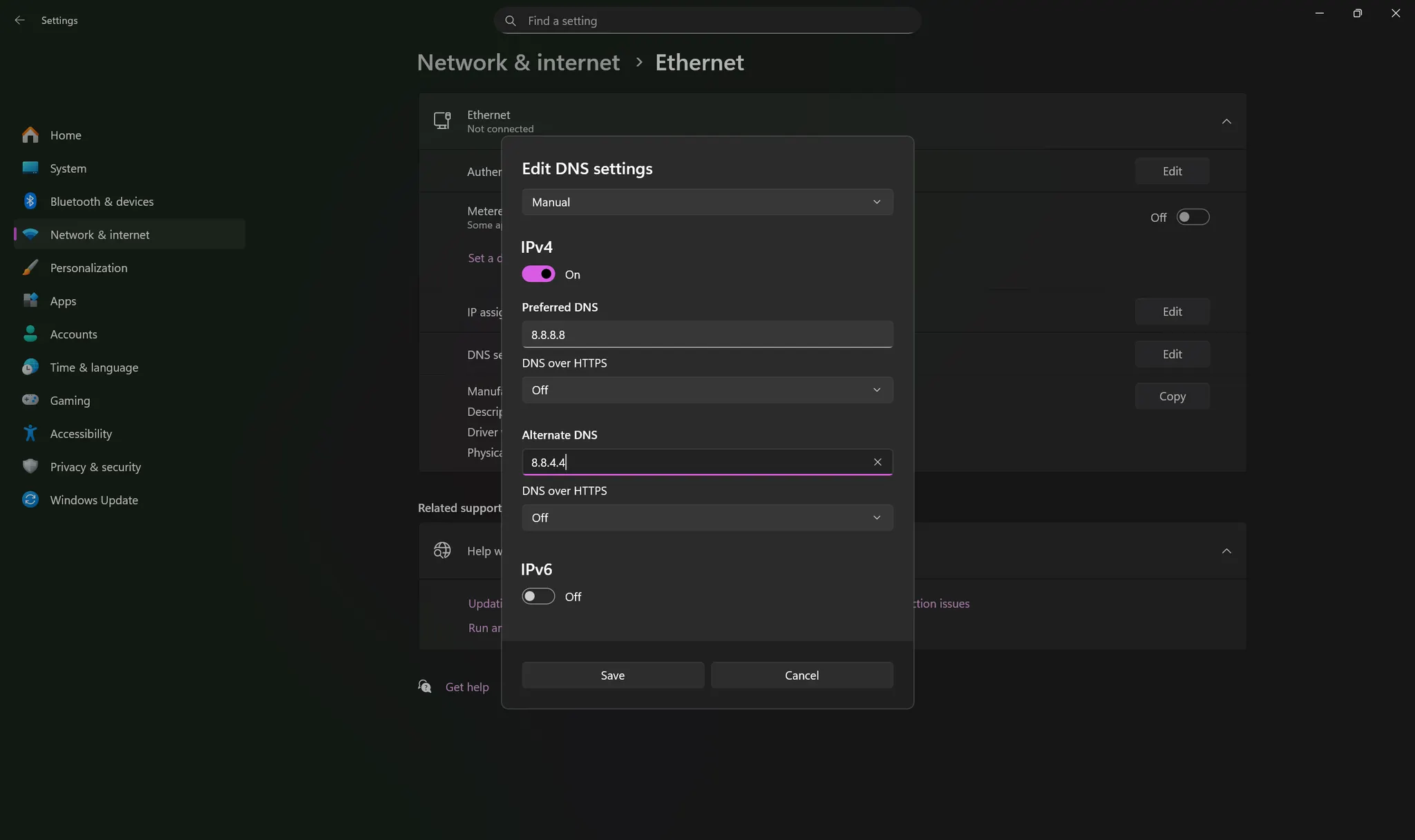1415x840 pixels.
Task: Click the Find a setting search box
Action: click(x=707, y=21)
